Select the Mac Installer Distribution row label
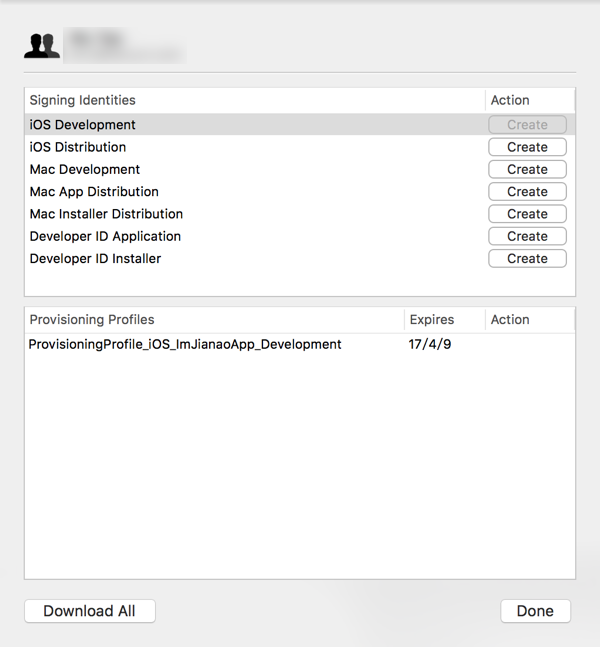The width and height of the screenshot is (600, 647). [106, 214]
